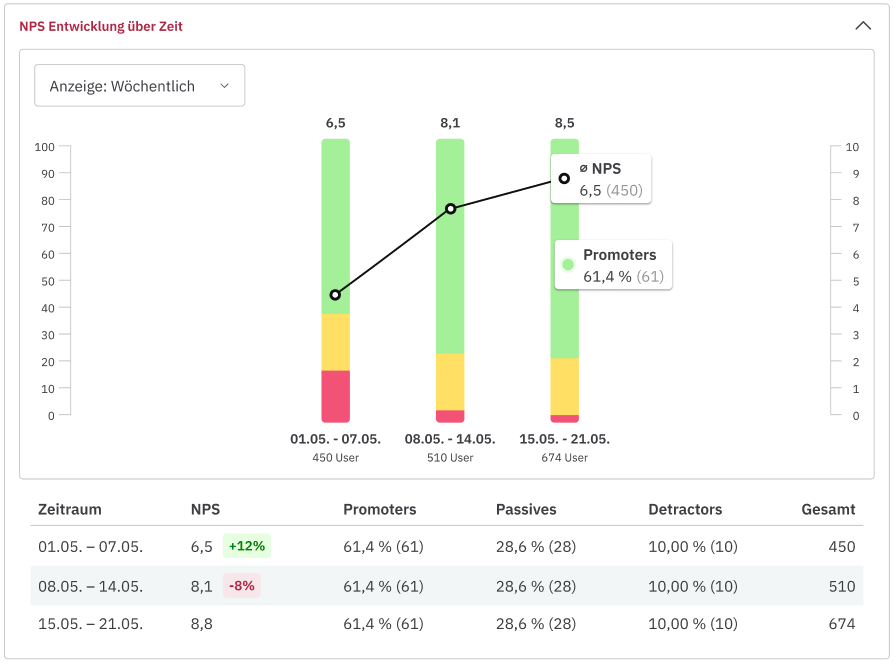The height and width of the screenshot is (665, 896).
Task: Click the 15.05. - 21.05. axis label
Action: pyautogui.click(x=564, y=439)
